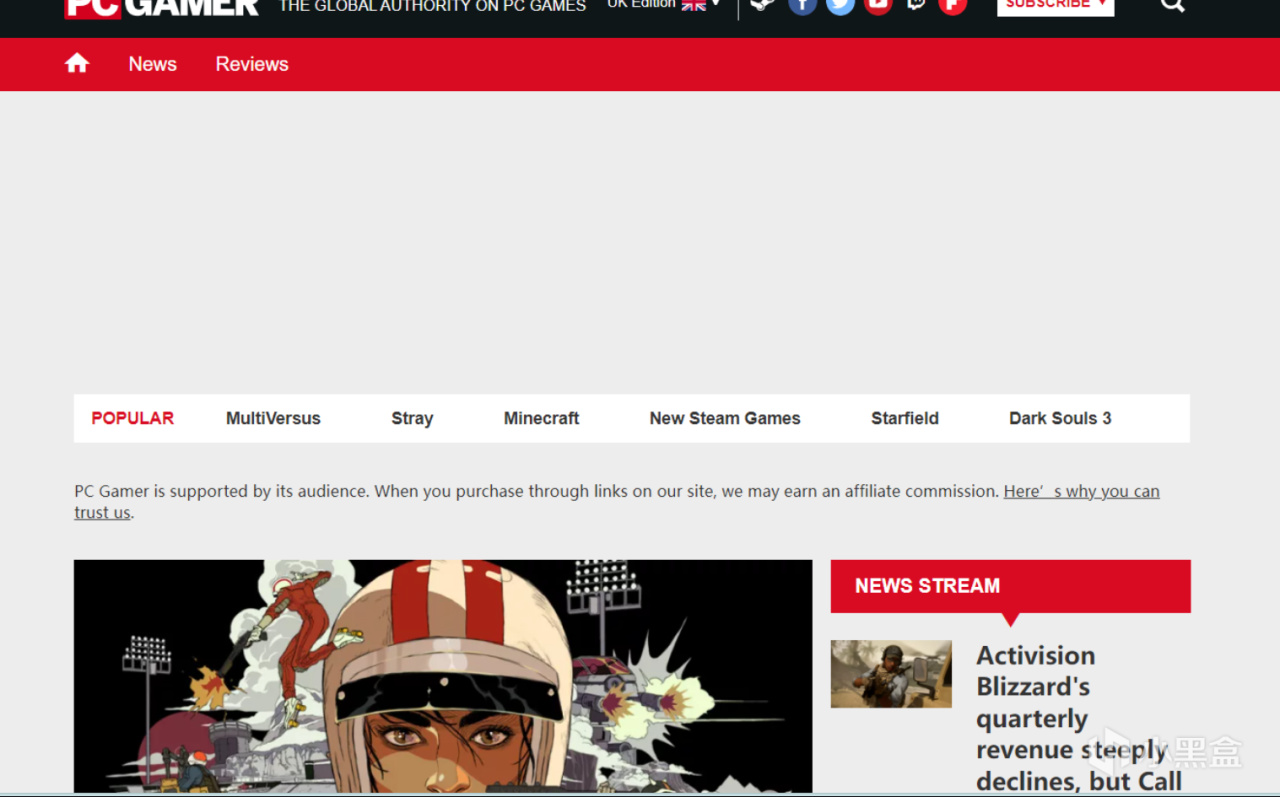Click "The Global Authority on PC Games" tagline
The height and width of the screenshot is (797, 1280).
pos(432,6)
